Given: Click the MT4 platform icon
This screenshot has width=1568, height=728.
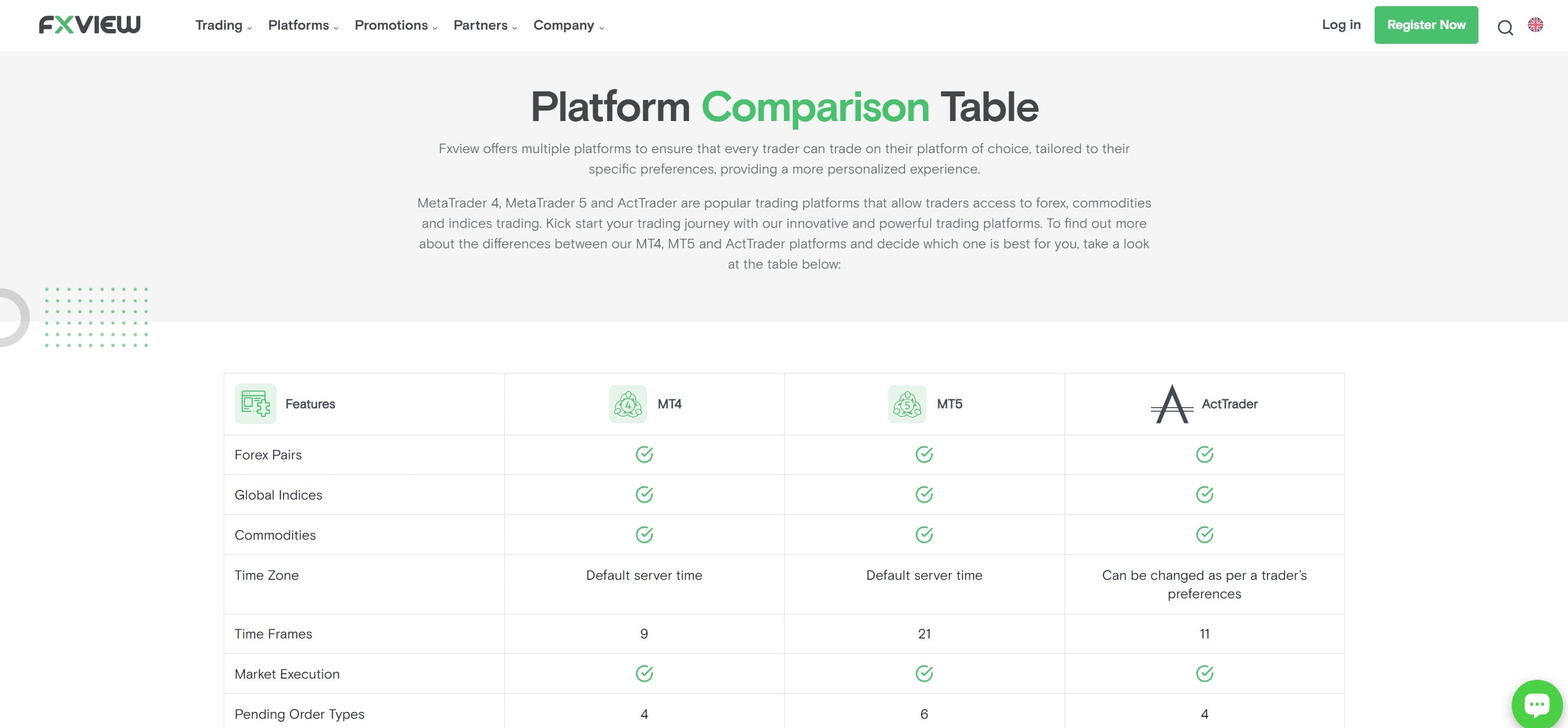Looking at the screenshot, I should (628, 404).
